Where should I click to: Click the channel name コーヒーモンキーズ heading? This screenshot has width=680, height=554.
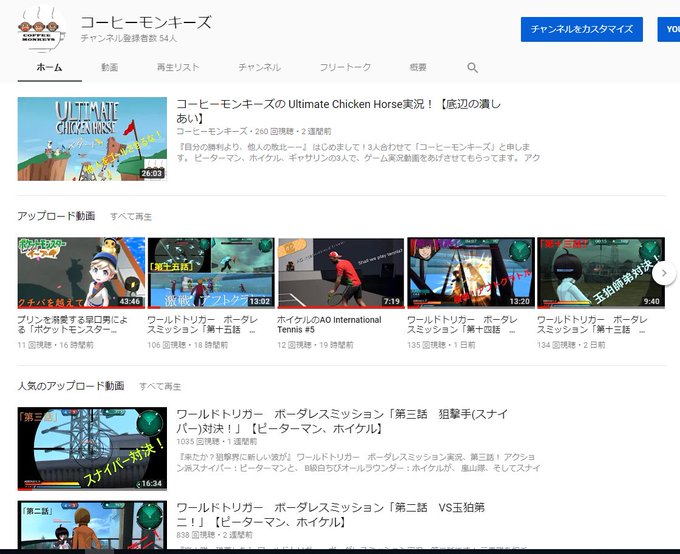point(146,22)
